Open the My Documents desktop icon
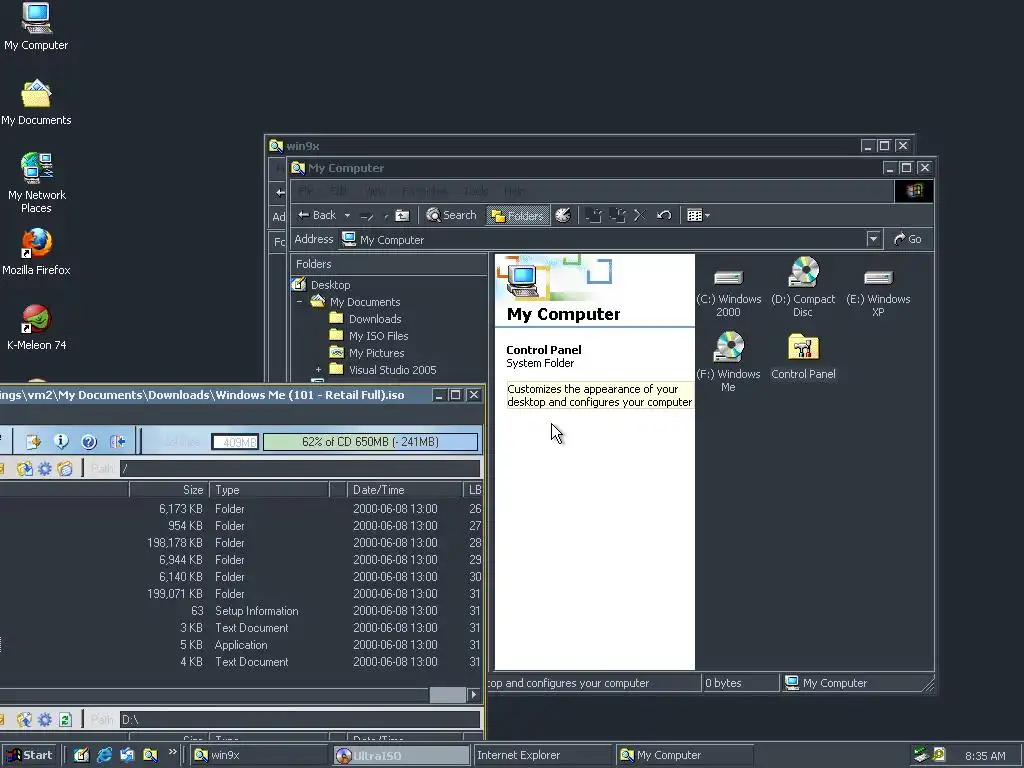The image size is (1024, 768). (36, 103)
